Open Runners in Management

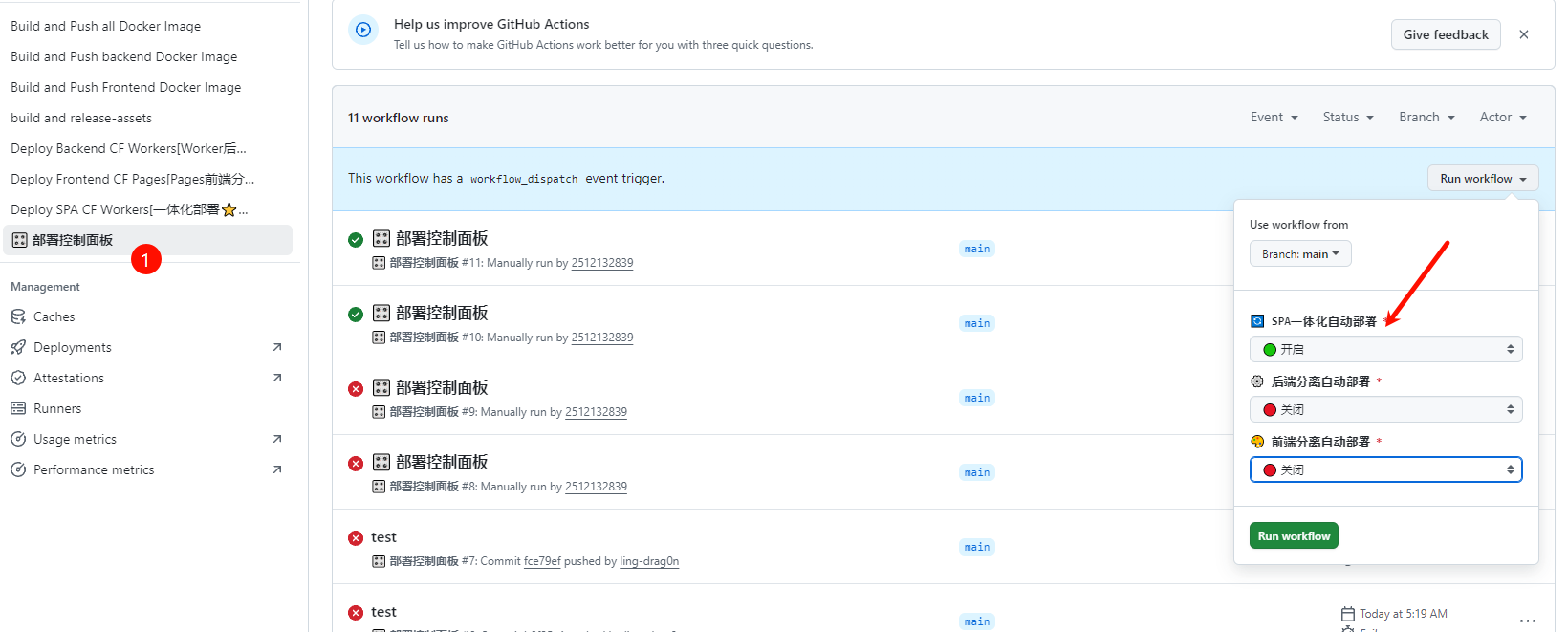click(x=57, y=408)
